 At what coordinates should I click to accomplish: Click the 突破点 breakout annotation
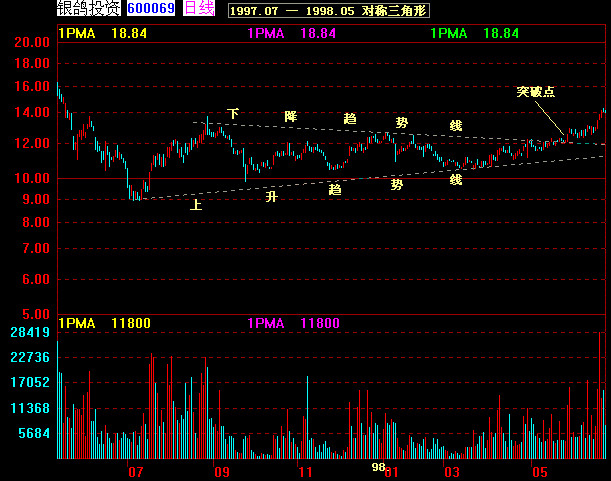535,92
